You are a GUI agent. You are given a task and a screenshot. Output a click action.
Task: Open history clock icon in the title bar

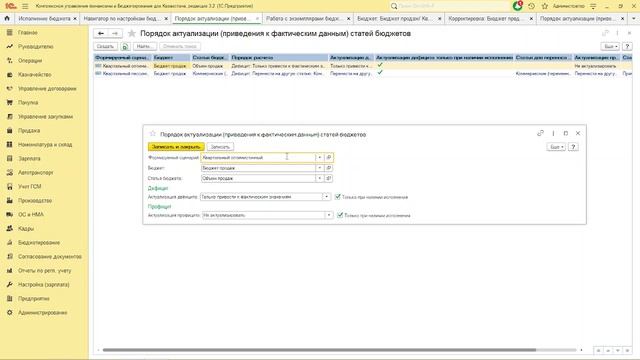(x=531, y=6)
